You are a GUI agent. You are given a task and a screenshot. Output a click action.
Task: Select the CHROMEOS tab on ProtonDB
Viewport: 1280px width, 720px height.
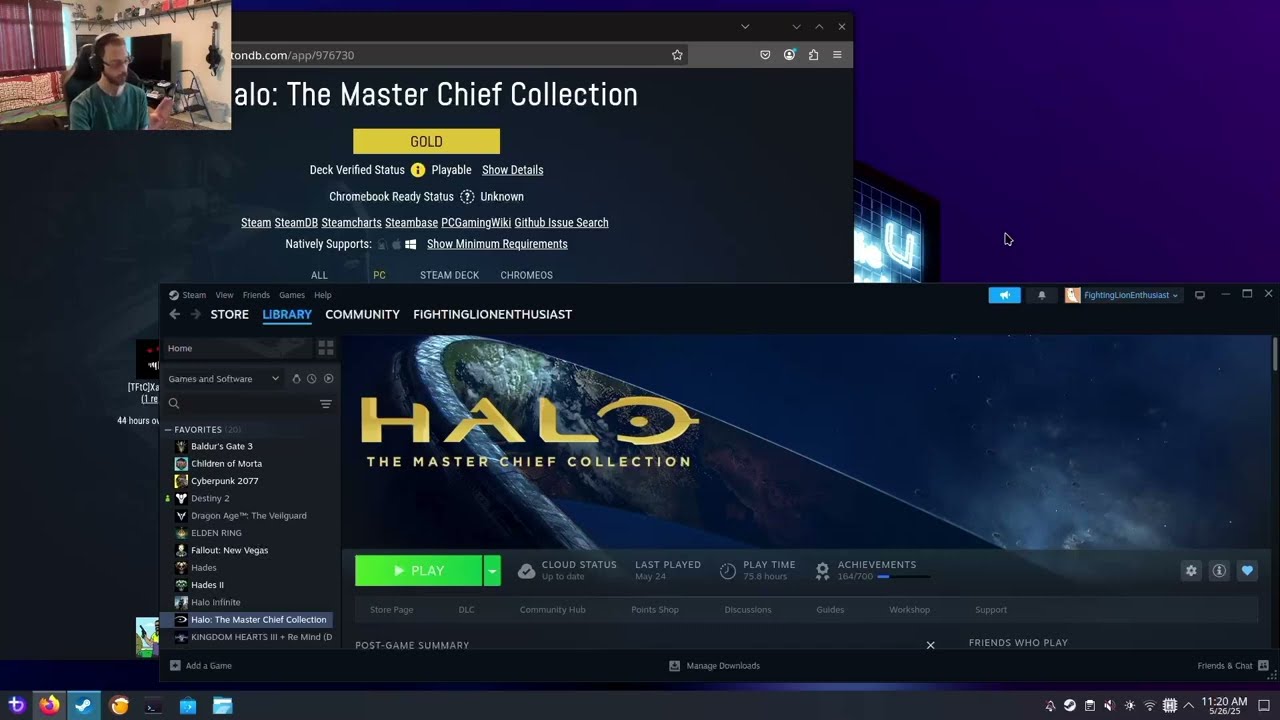pos(526,275)
